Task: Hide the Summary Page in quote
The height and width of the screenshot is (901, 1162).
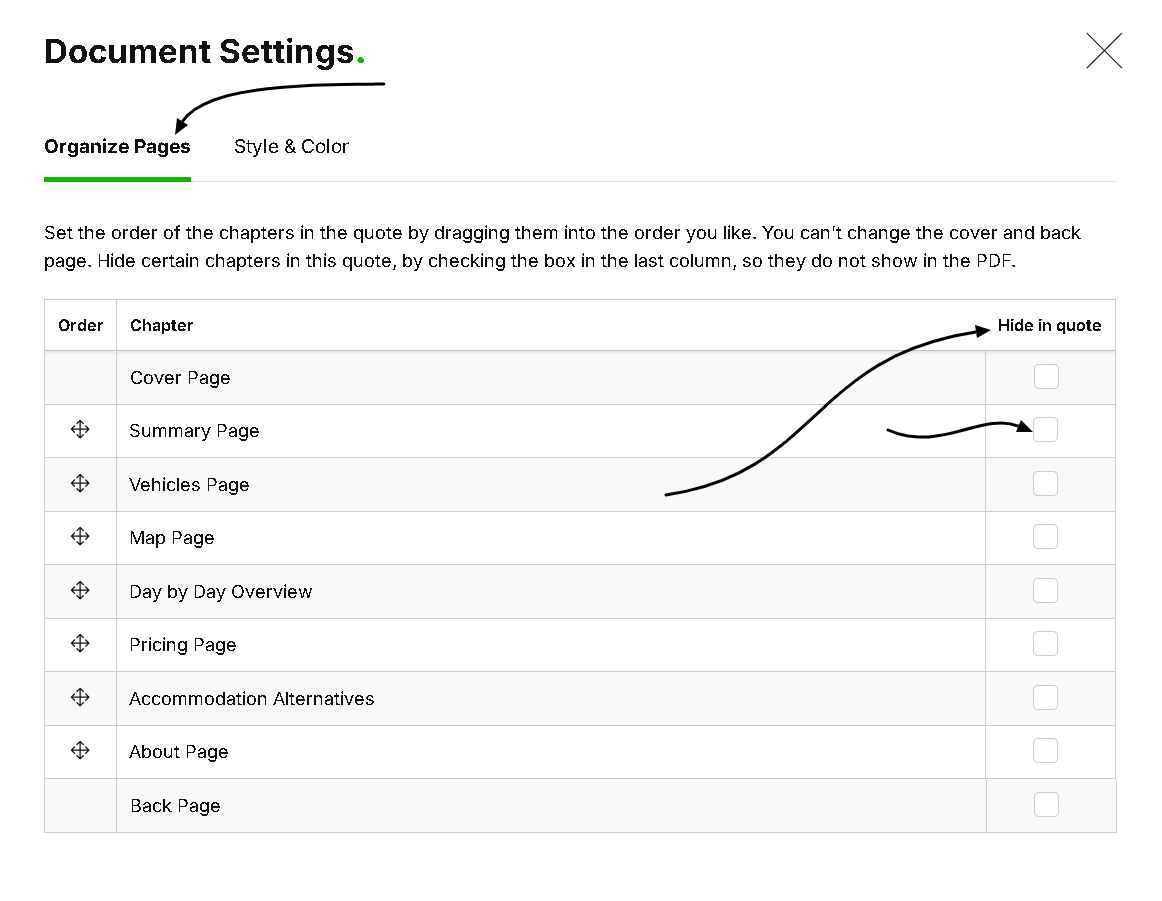Action: tap(1046, 430)
